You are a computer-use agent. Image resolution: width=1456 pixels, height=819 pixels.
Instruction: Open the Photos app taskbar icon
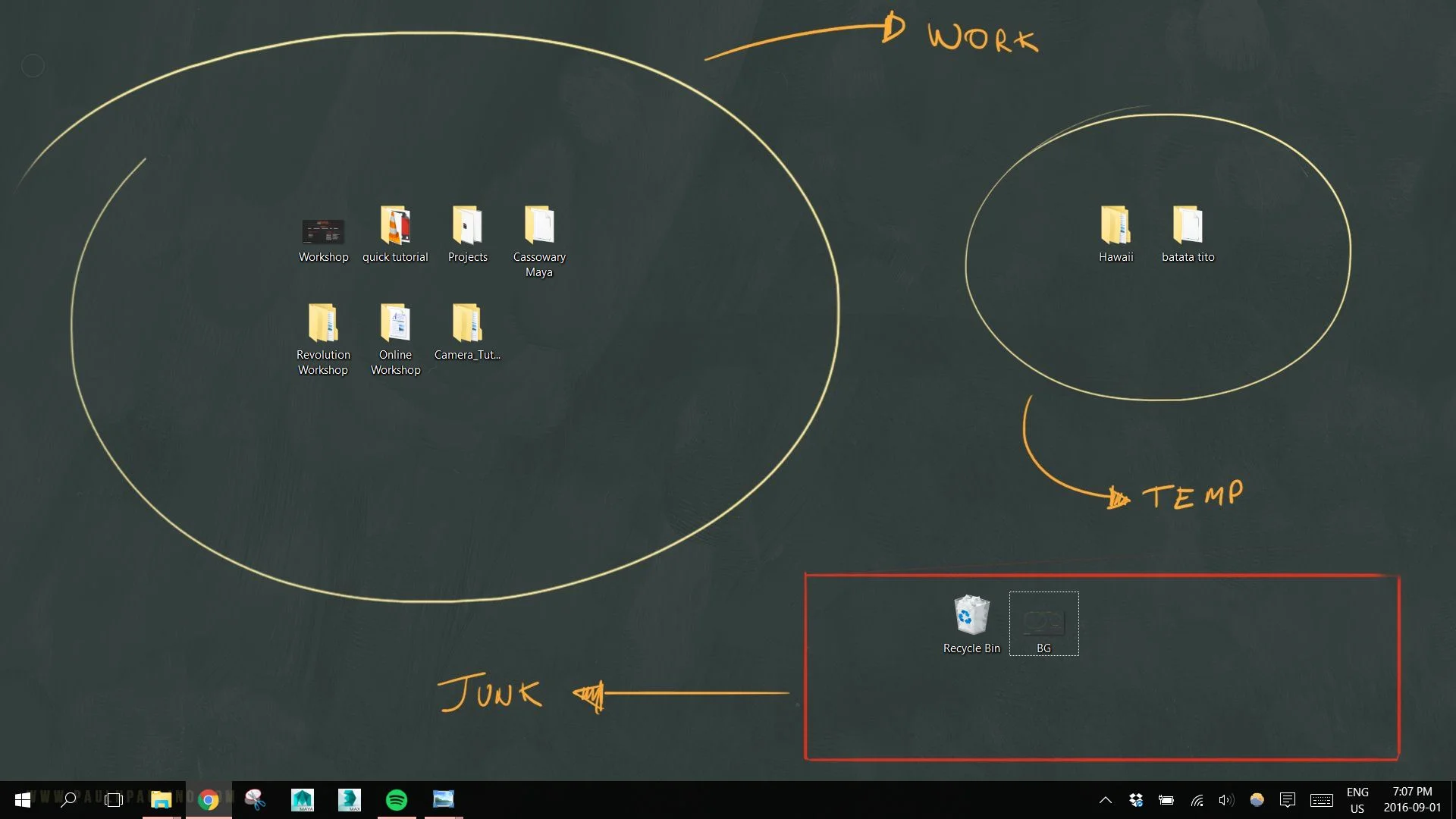click(x=444, y=799)
